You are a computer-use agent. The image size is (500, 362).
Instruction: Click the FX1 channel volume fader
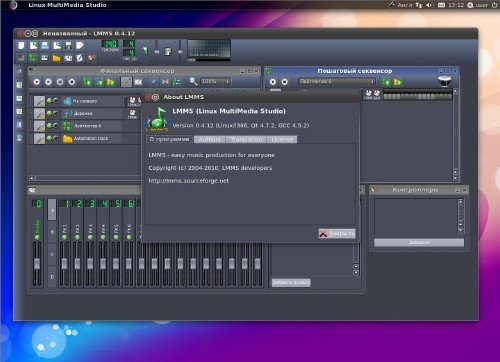point(64,264)
